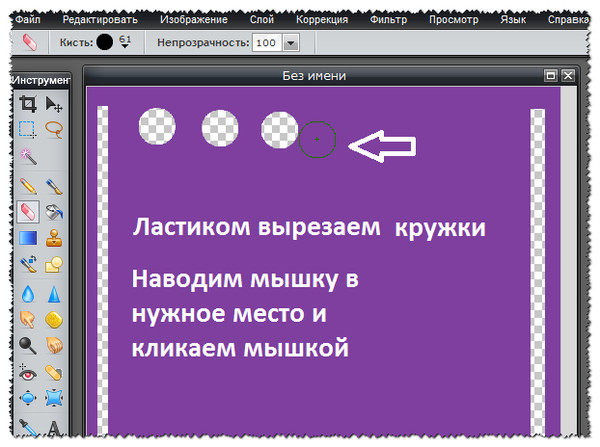Select the Drawing shapes tool
600x447 pixels.
click(54, 264)
